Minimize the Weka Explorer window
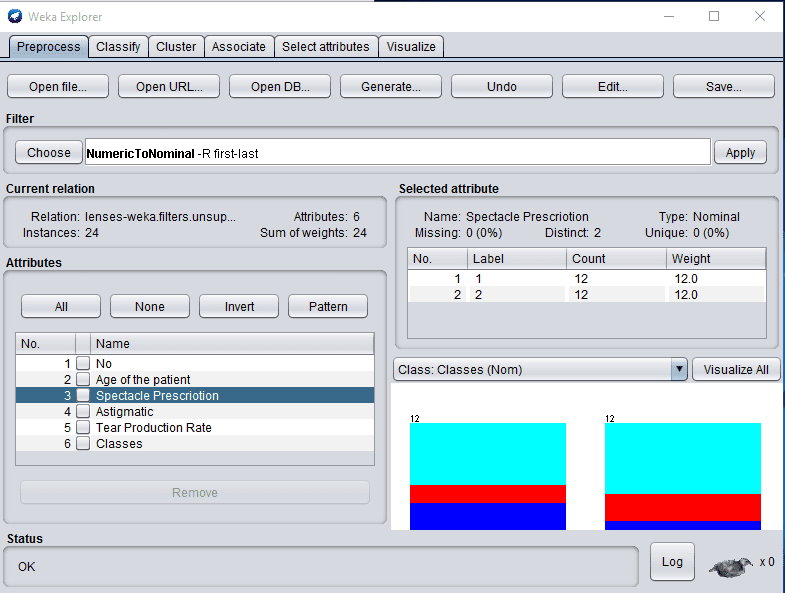 (x=669, y=16)
